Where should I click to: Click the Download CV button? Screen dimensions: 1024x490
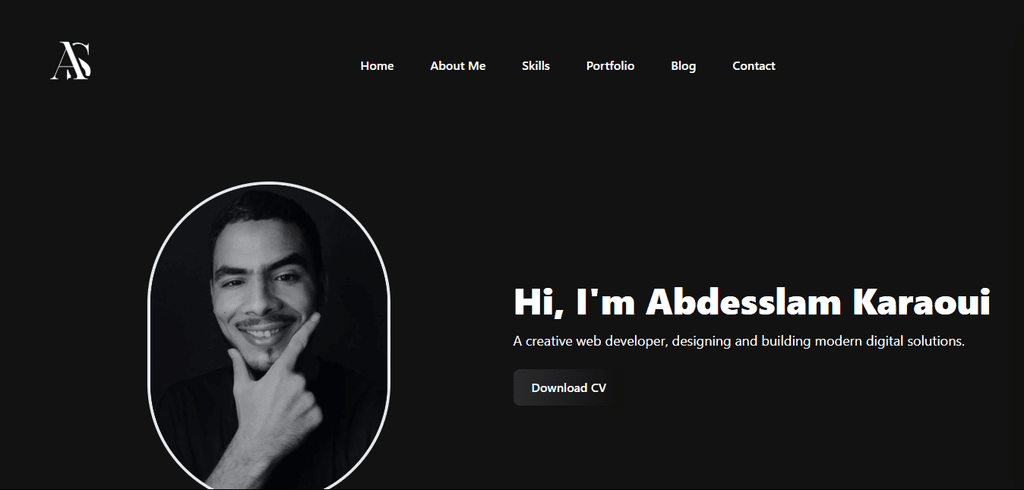pyautogui.click(x=568, y=387)
